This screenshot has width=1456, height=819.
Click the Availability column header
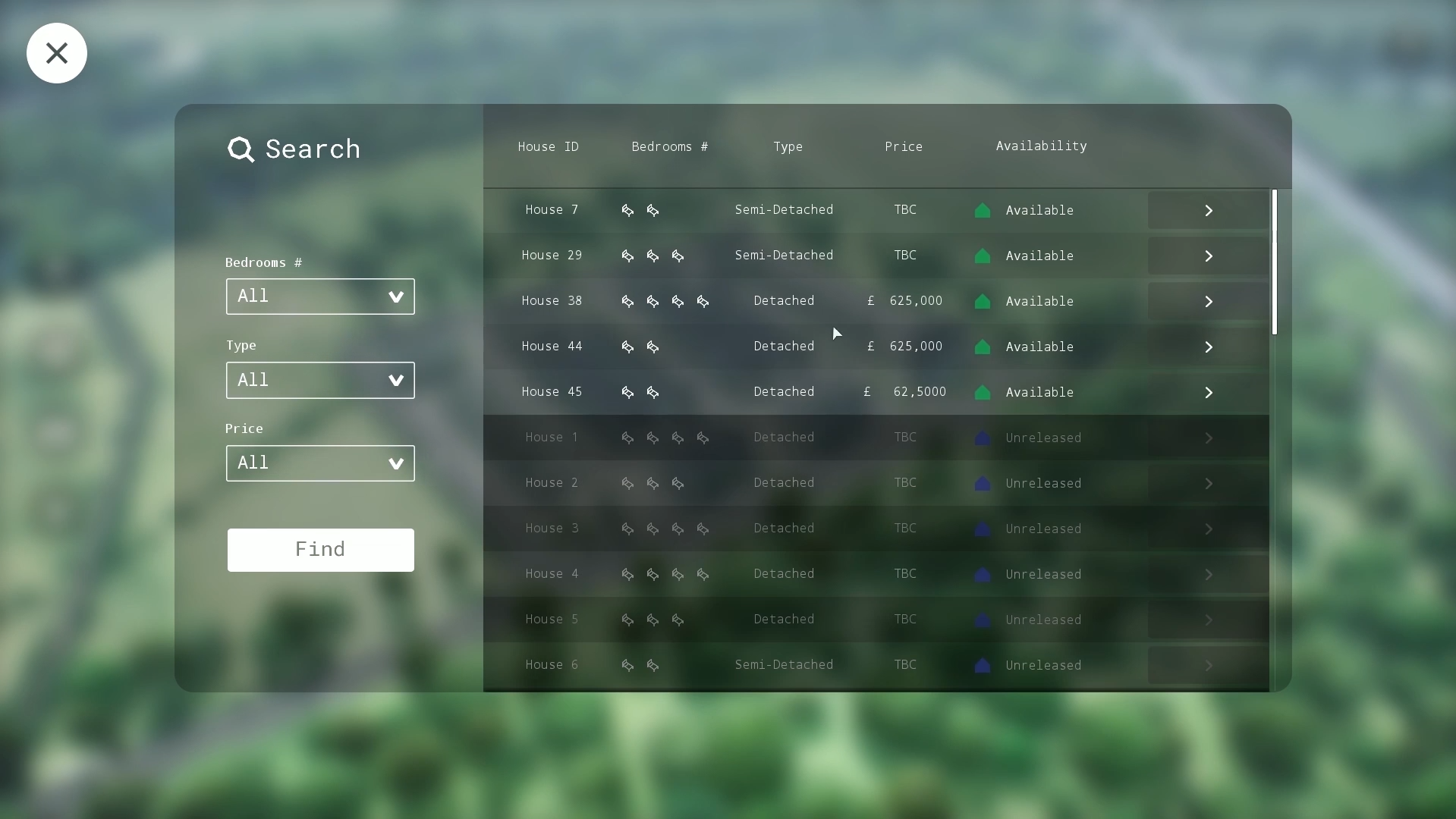click(1040, 146)
